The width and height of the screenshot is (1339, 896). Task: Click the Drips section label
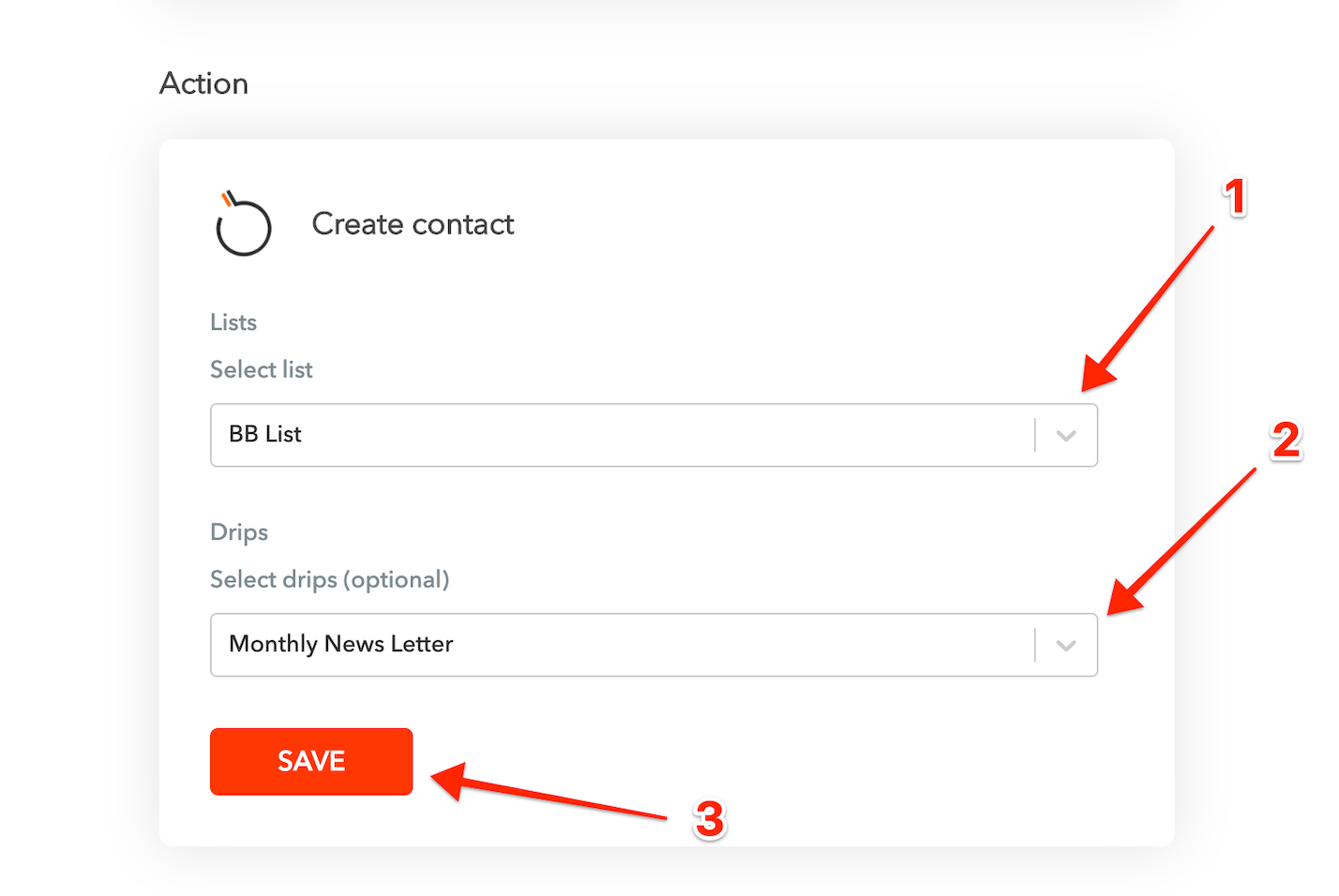[x=239, y=532]
